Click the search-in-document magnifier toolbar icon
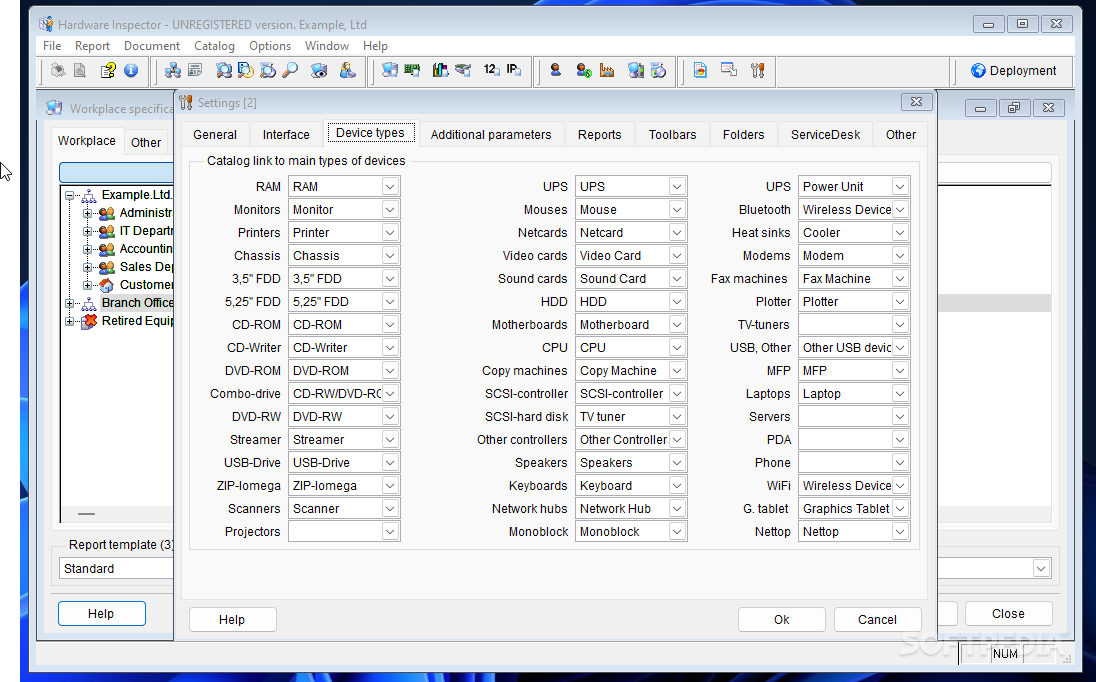Image resolution: width=1096 pixels, height=682 pixels. 245,71
